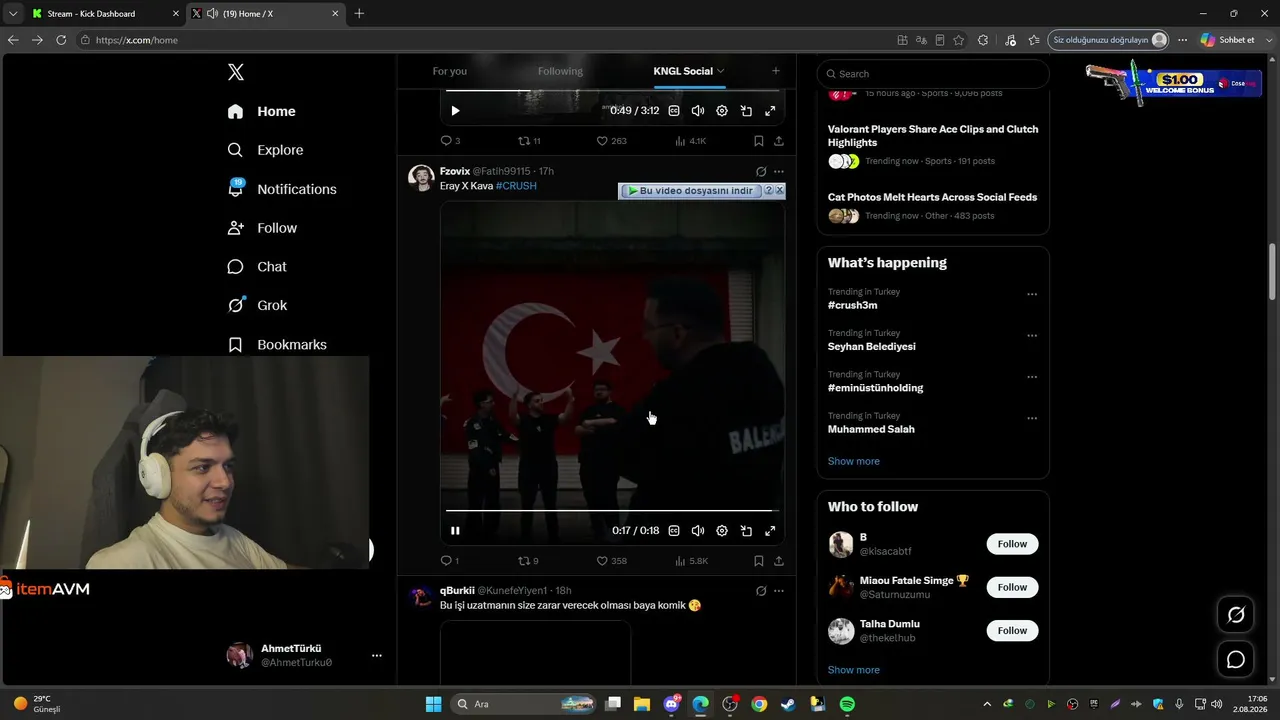The width and height of the screenshot is (1280, 720).
Task: Open Chat in the X sidebar
Action: [x=257, y=267]
